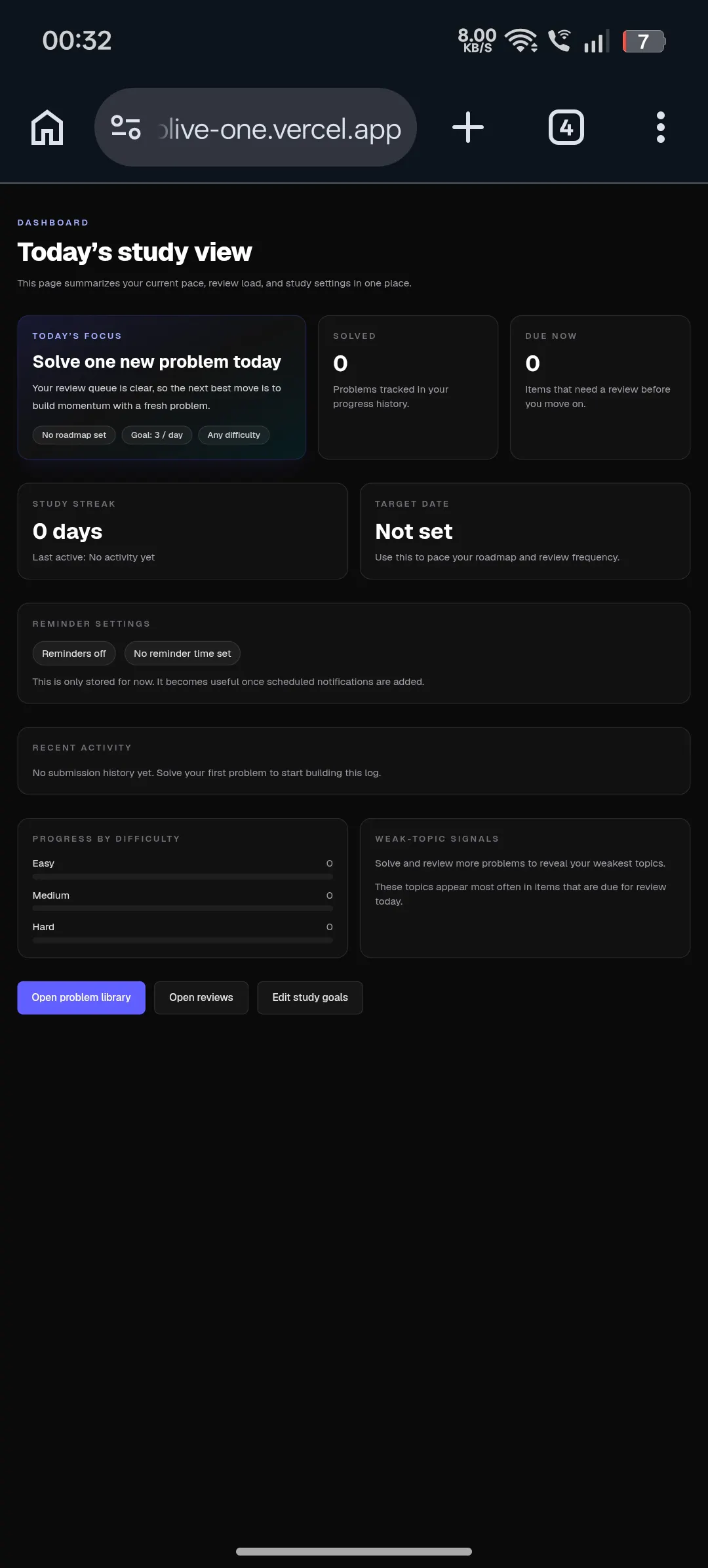Image resolution: width=708 pixels, height=1568 pixels.
Task: Tap the 00:32 clock in status bar
Action: click(77, 41)
